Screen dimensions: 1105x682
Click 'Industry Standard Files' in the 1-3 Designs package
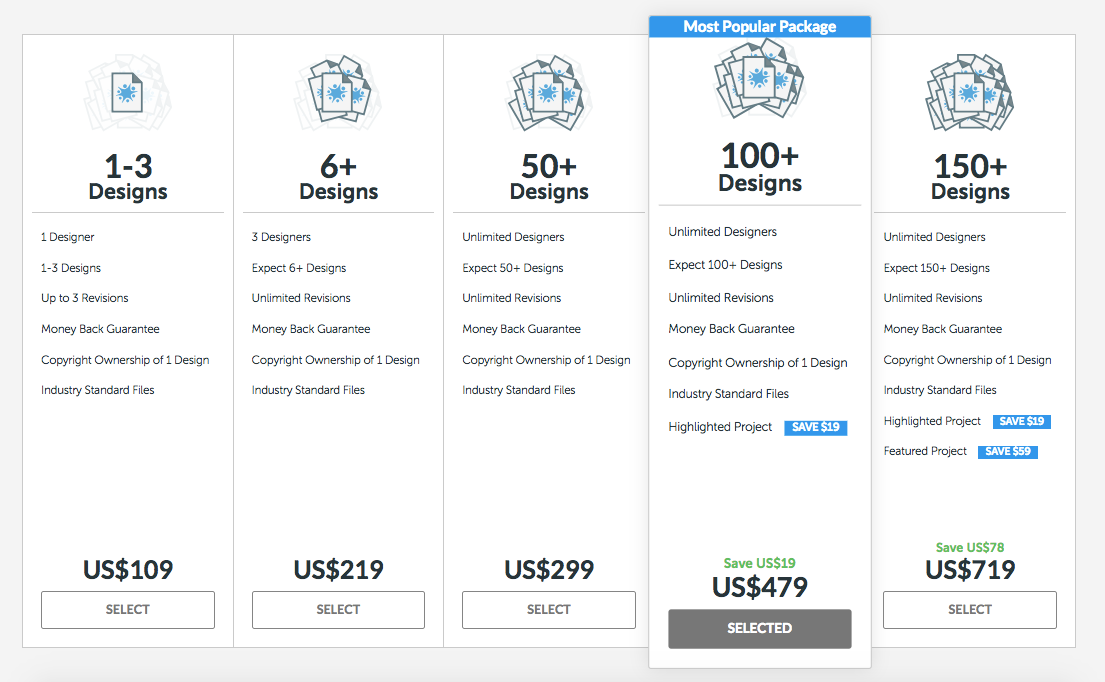coord(97,390)
